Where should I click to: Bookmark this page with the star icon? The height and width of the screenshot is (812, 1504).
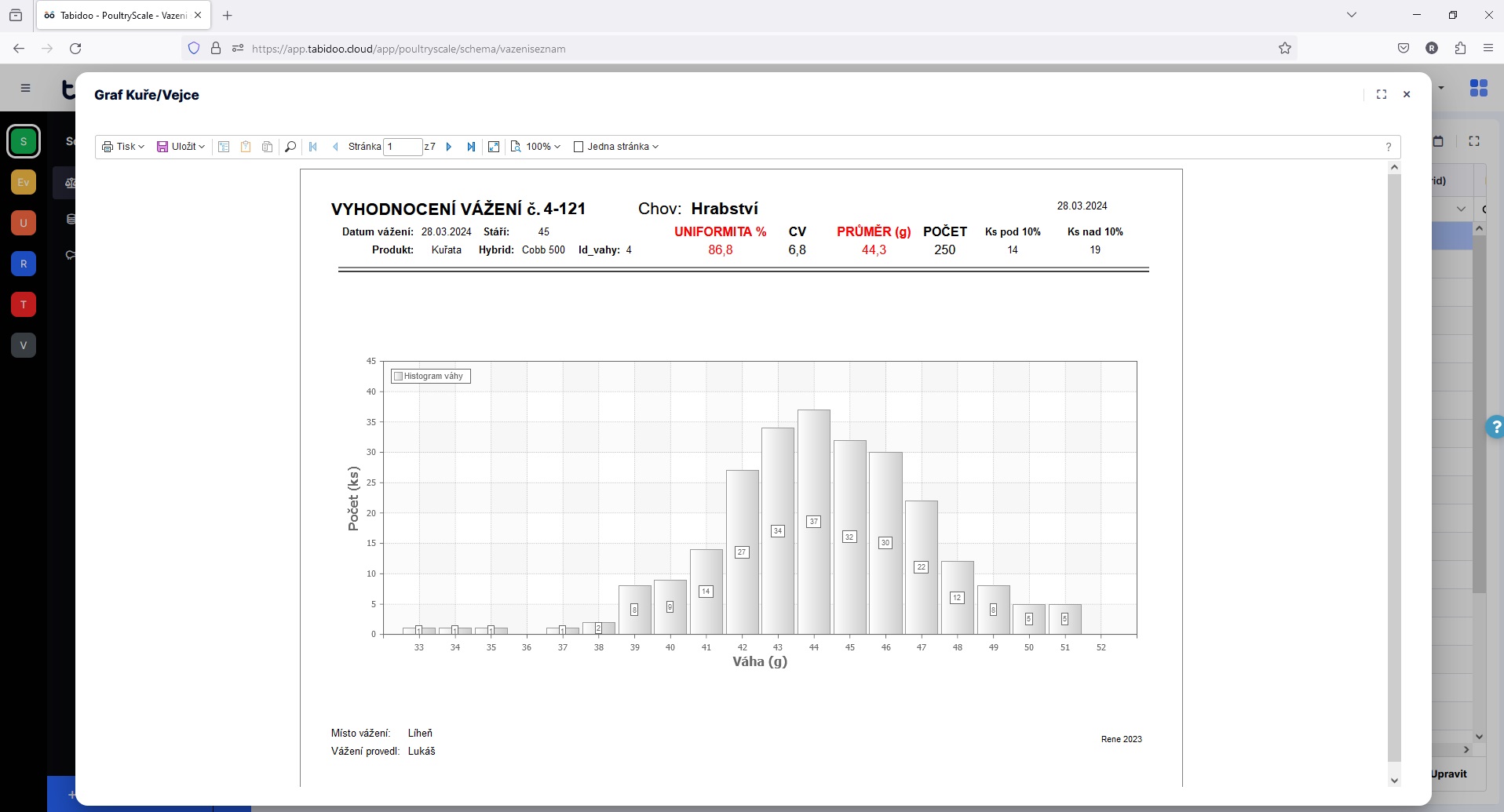point(1285,49)
